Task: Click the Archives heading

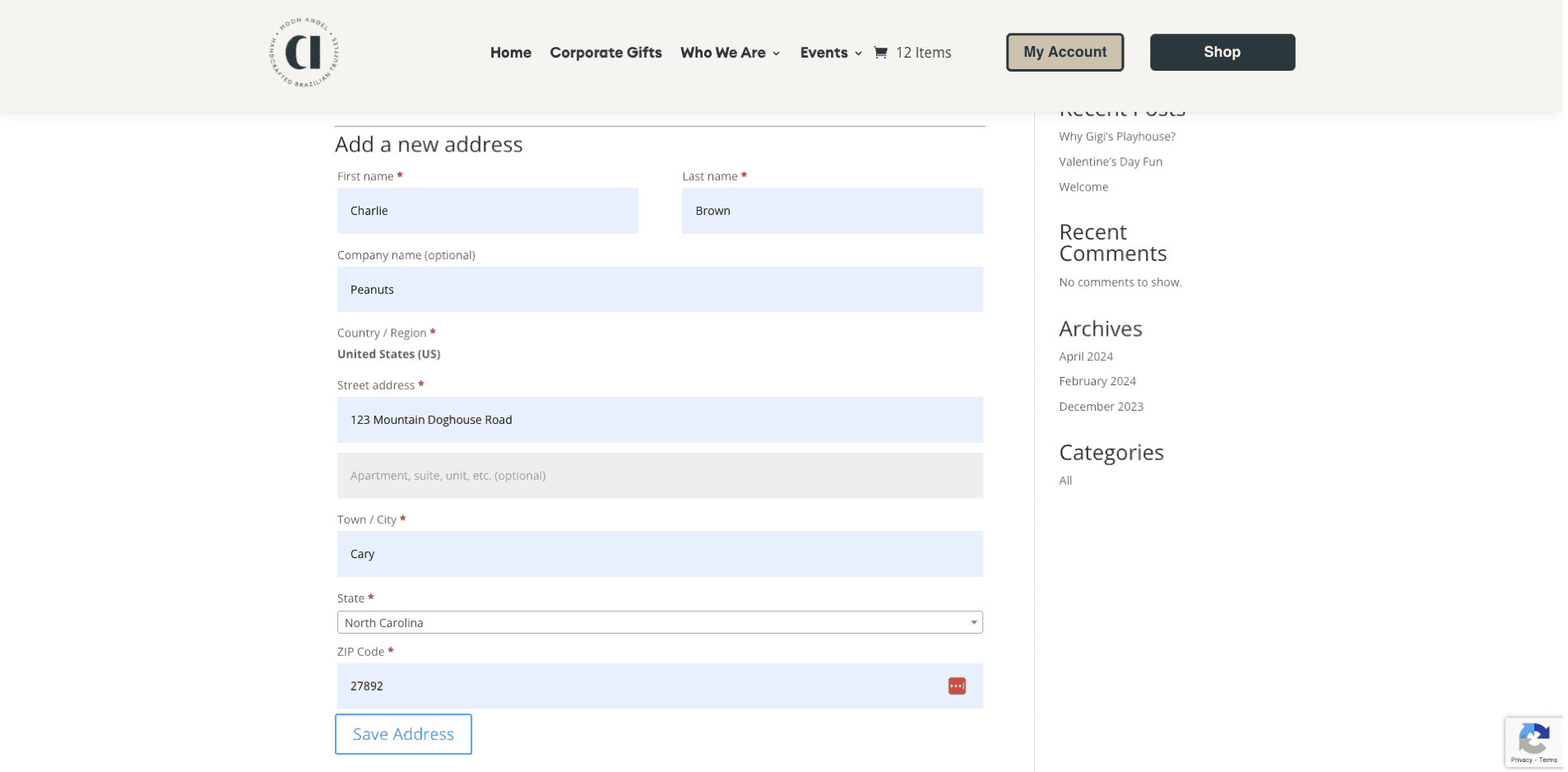Action: [x=1101, y=329]
